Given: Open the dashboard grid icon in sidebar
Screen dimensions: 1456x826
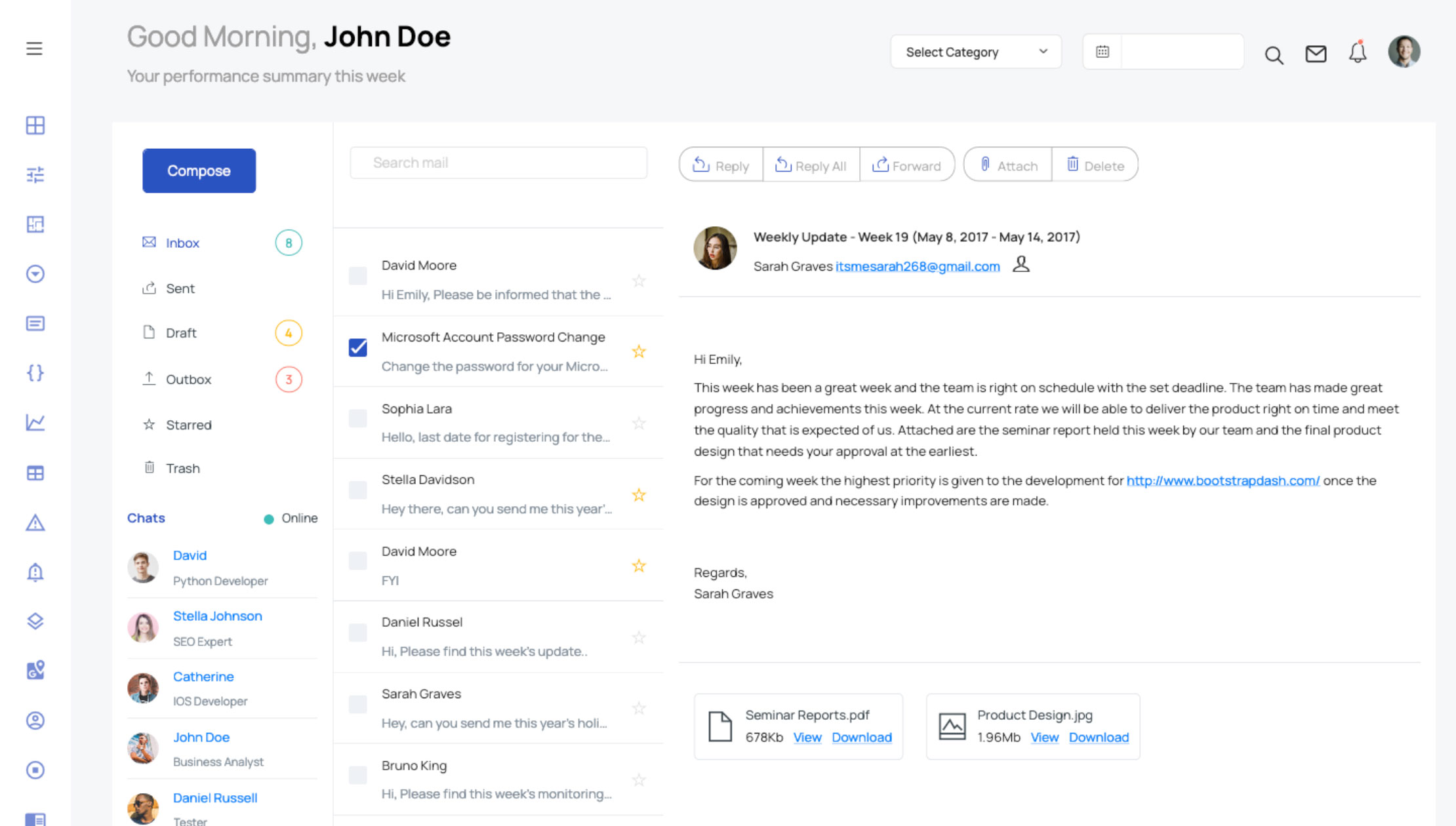Looking at the screenshot, I should click(x=35, y=125).
